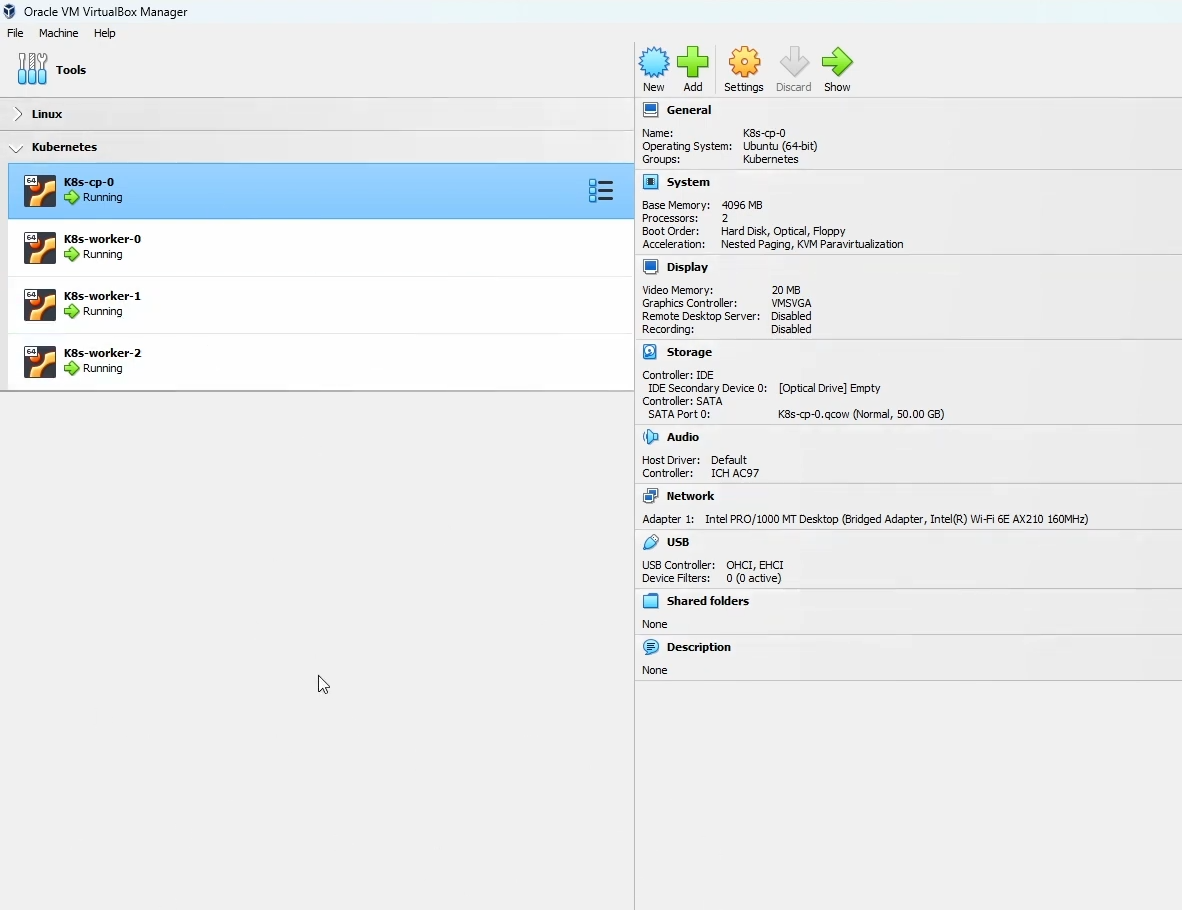Click the 'OHCI, EHCI' USB controller value
The image size is (1182, 910).
click(755, 565)
